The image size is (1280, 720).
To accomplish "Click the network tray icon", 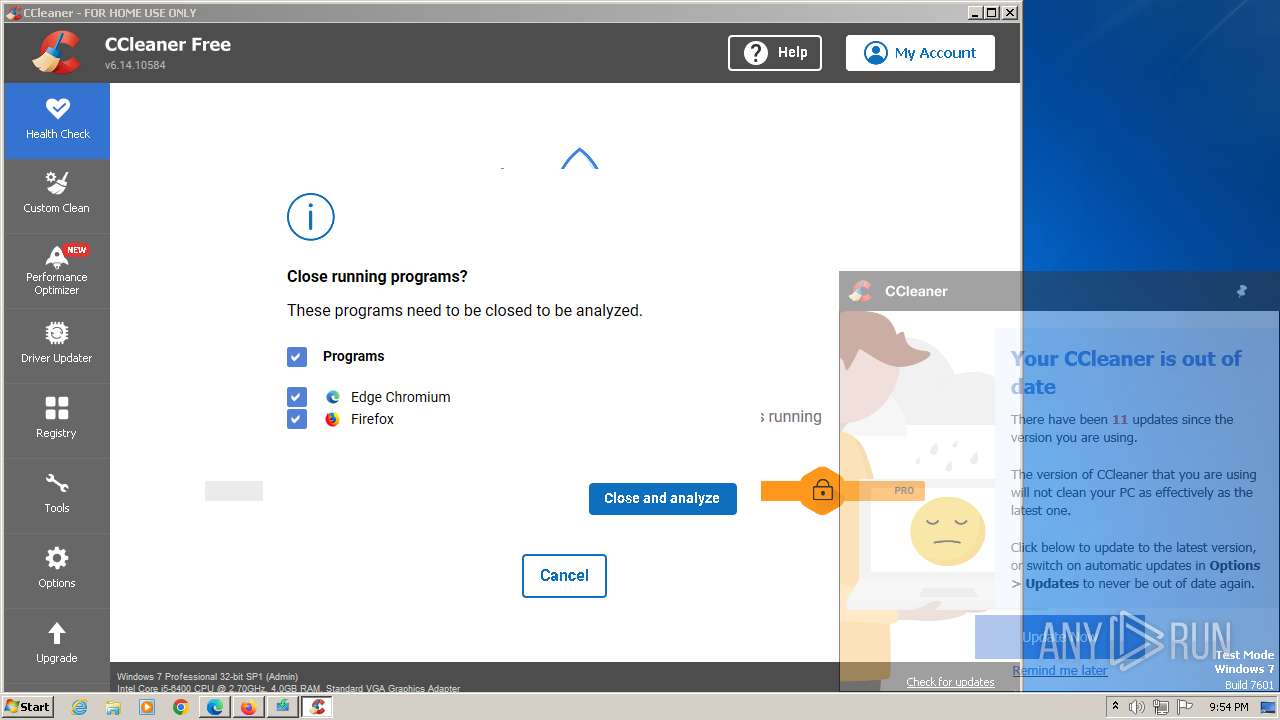I will [x=1161, y=707].
